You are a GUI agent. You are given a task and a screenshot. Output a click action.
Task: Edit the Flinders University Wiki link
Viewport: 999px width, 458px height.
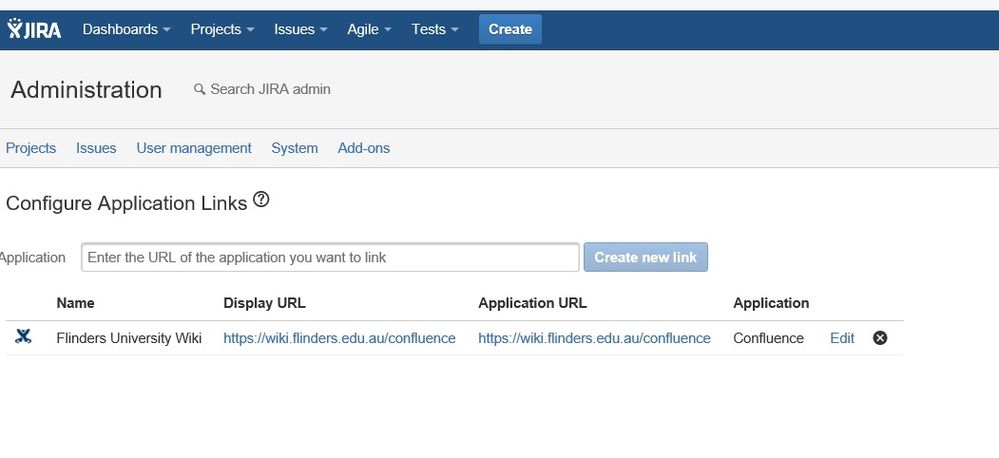(842, 338)
